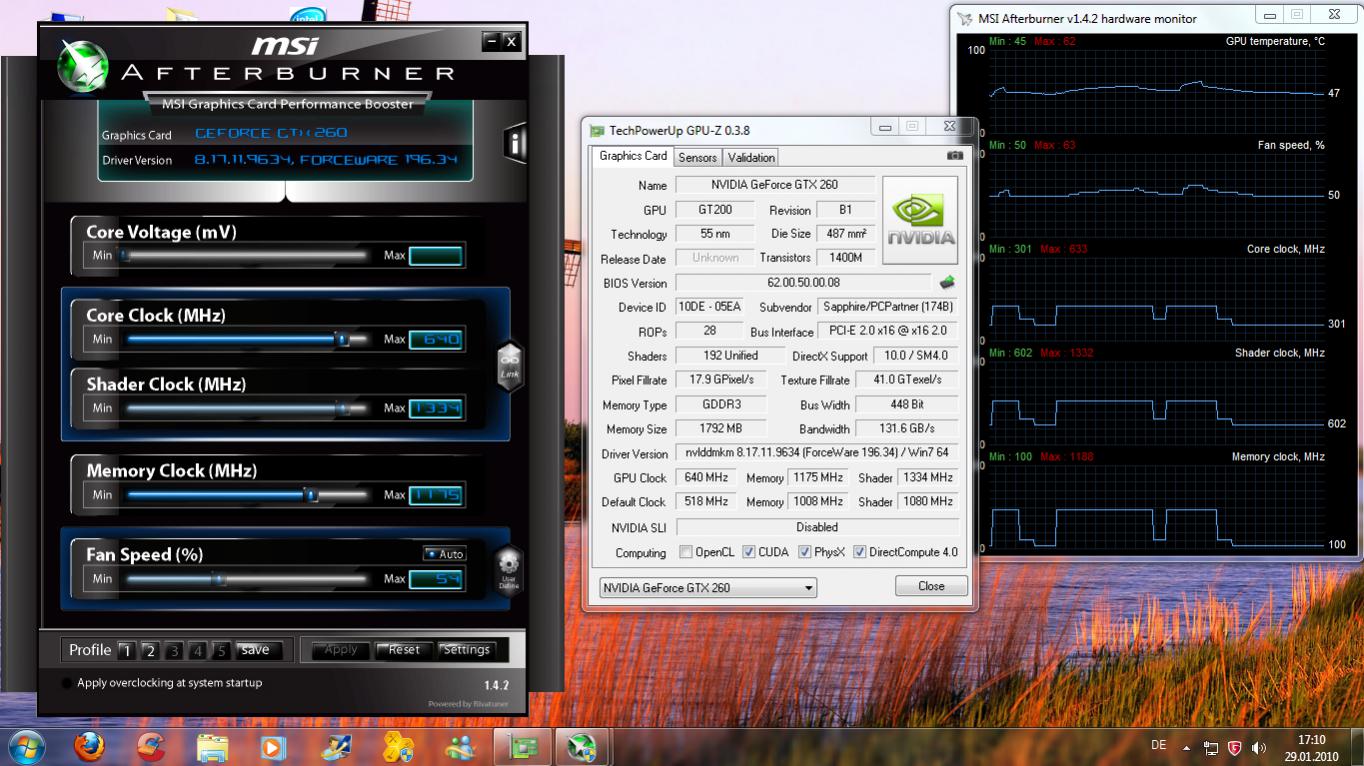The height and width of the screenshot is (766, 1364).
Task: Show hidden tray icons arrow
Action: (x=1187, y=747)
